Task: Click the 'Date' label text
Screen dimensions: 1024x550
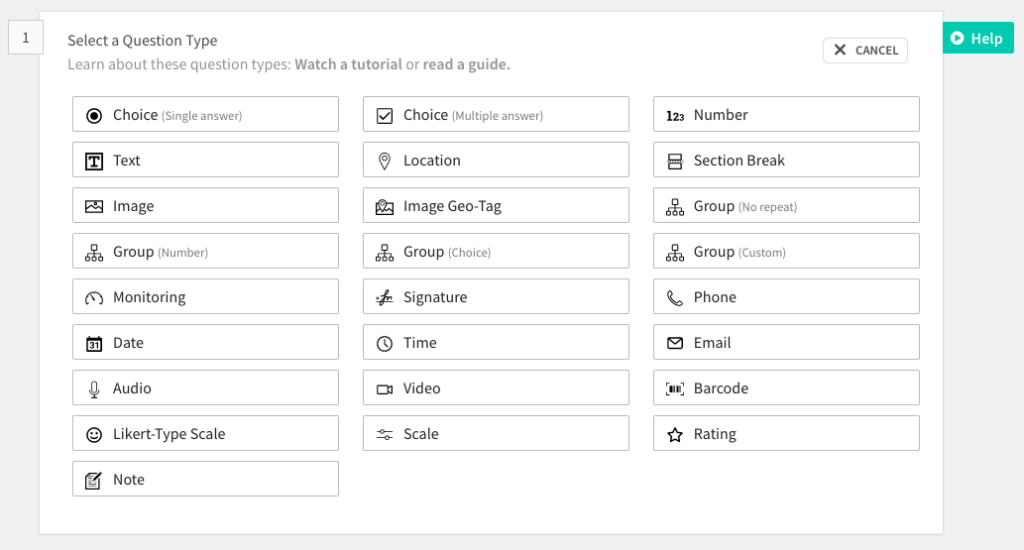Action: [x=128, y=343]
